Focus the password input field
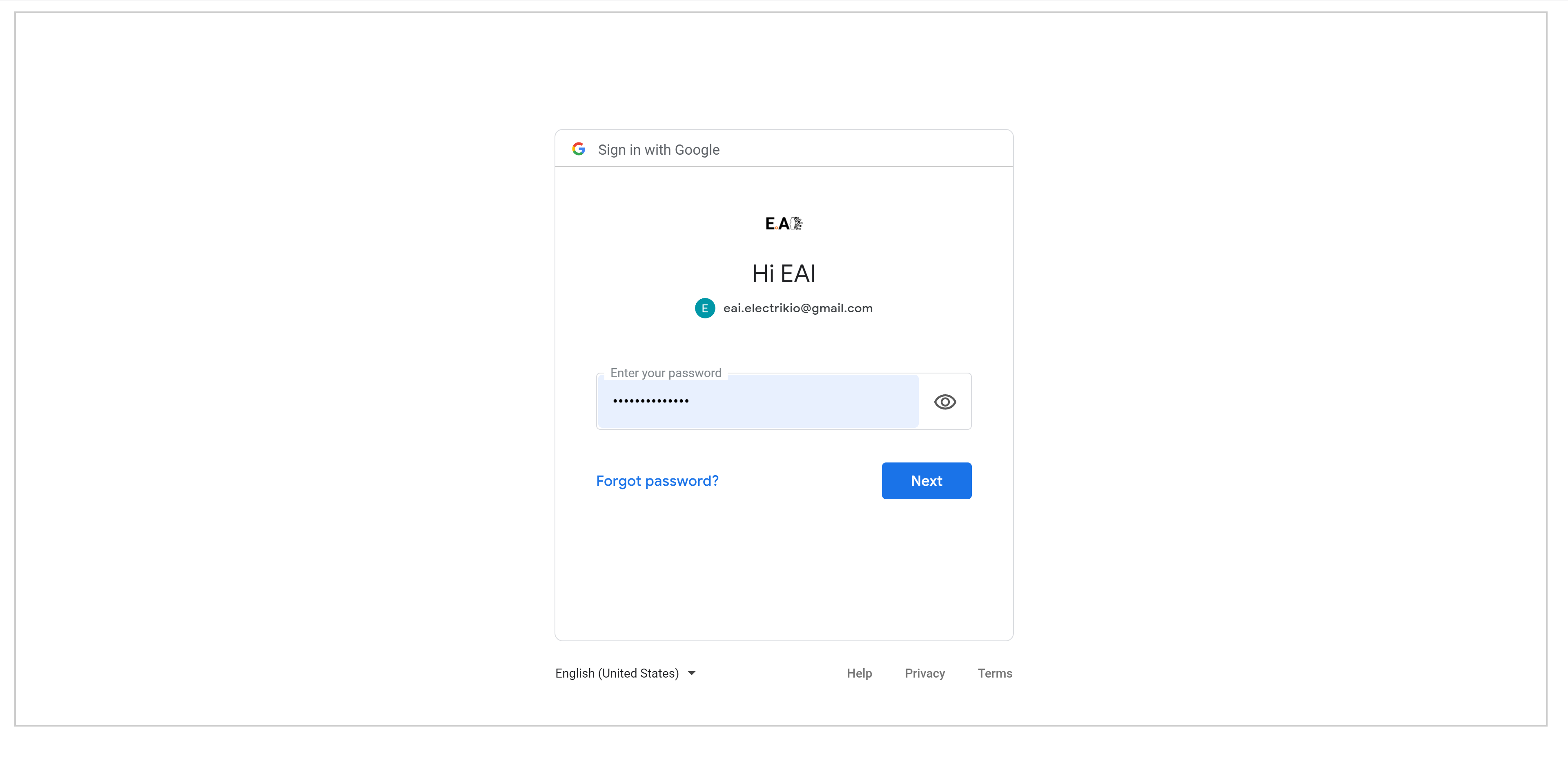The height and width of the screenshot is (769, 1568). coord(758,402)
